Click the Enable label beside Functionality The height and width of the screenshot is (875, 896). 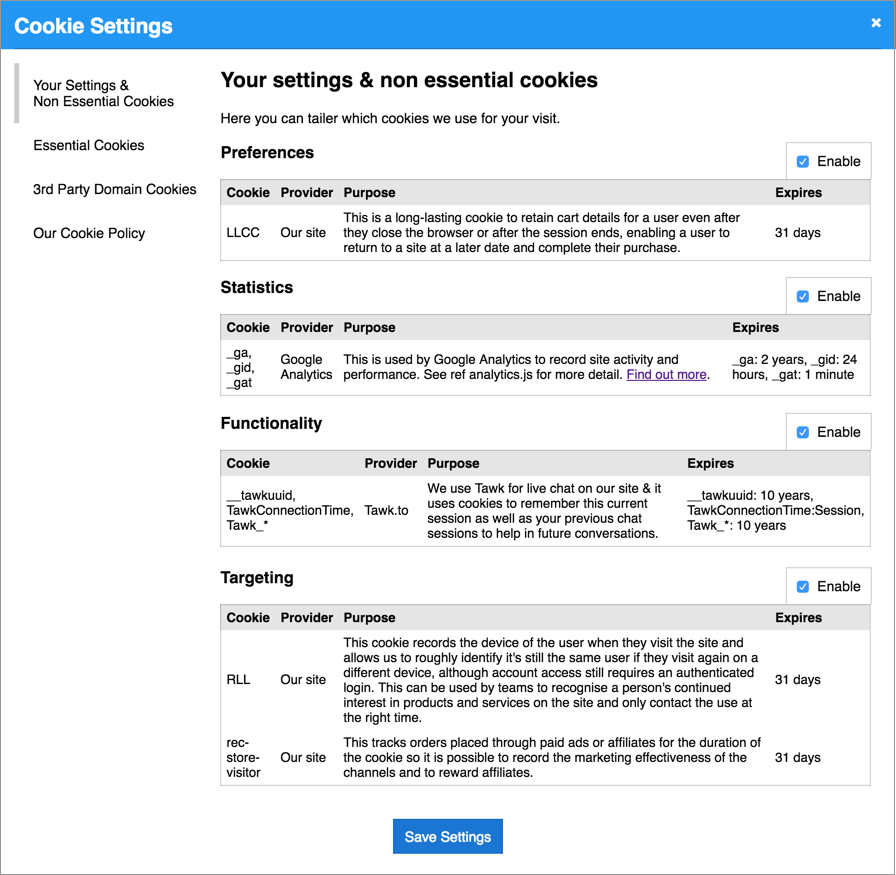click(838, 433)
